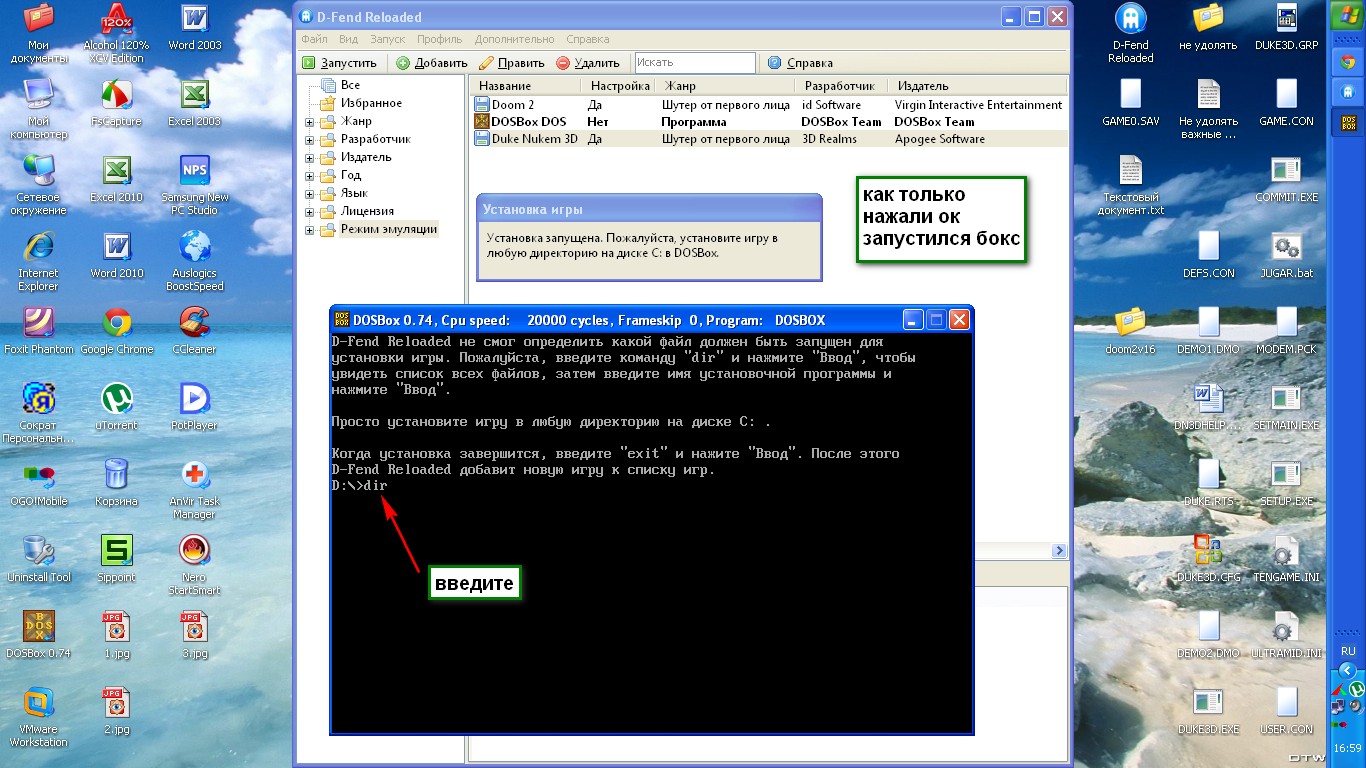1366x768 pixels.
Task: Select the DOSBox 0.74 desktop shortcut
Action: [x=39, y=628]
